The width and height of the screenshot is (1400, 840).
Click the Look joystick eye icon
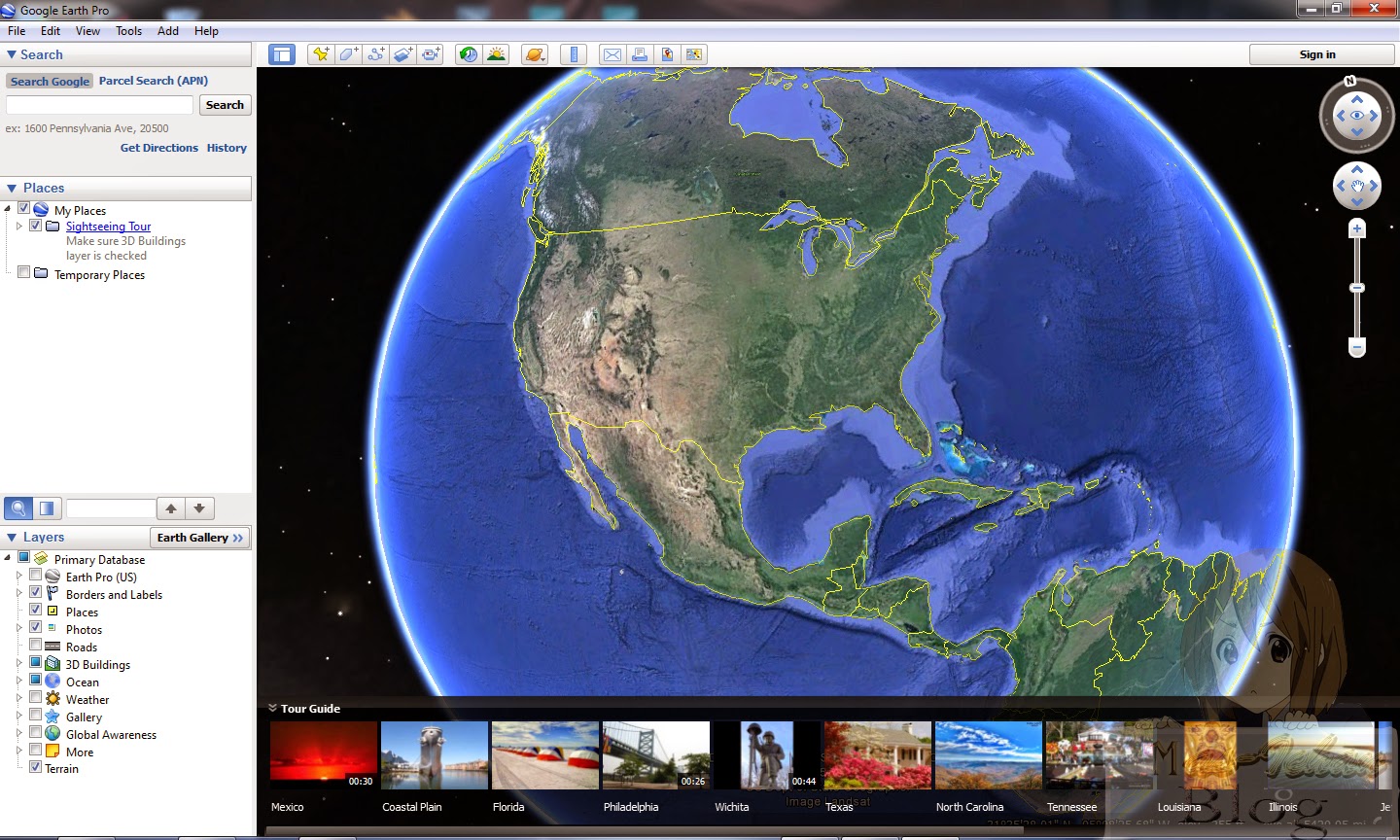point(1357,116)
